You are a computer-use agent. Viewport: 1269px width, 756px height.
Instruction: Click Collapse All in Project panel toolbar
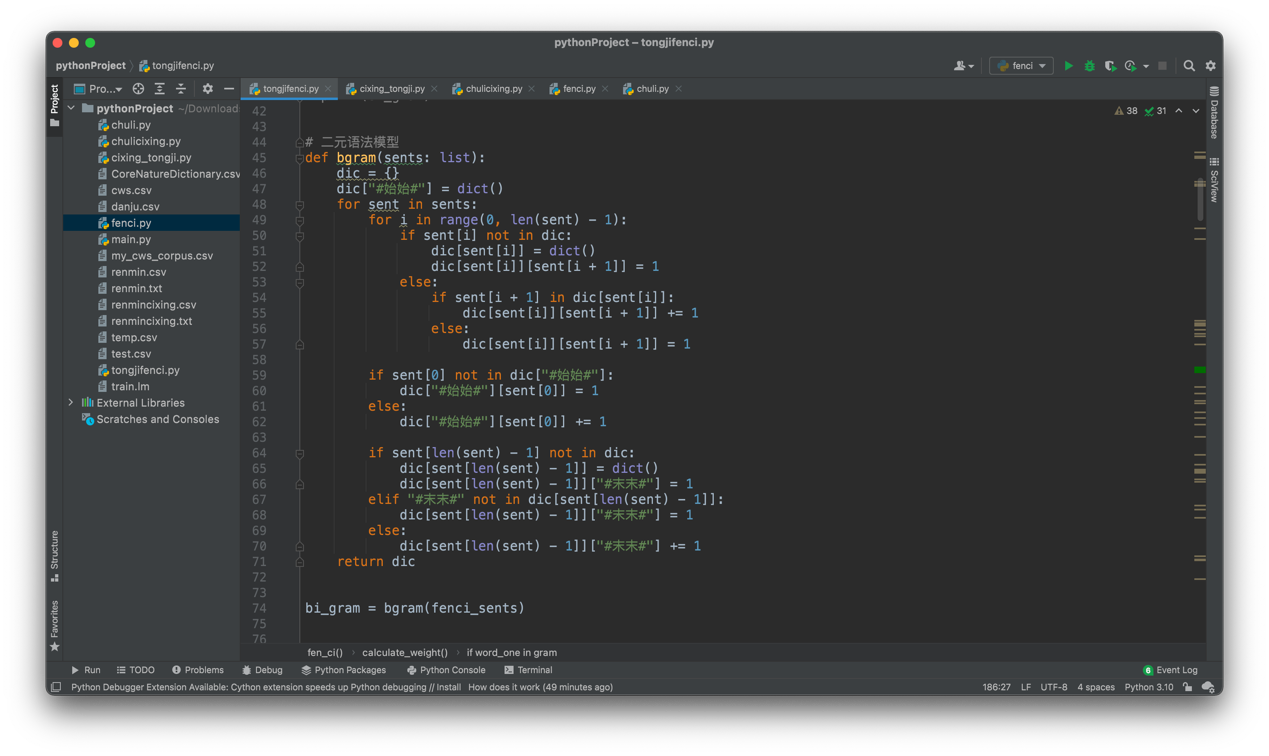coord(181,89)
